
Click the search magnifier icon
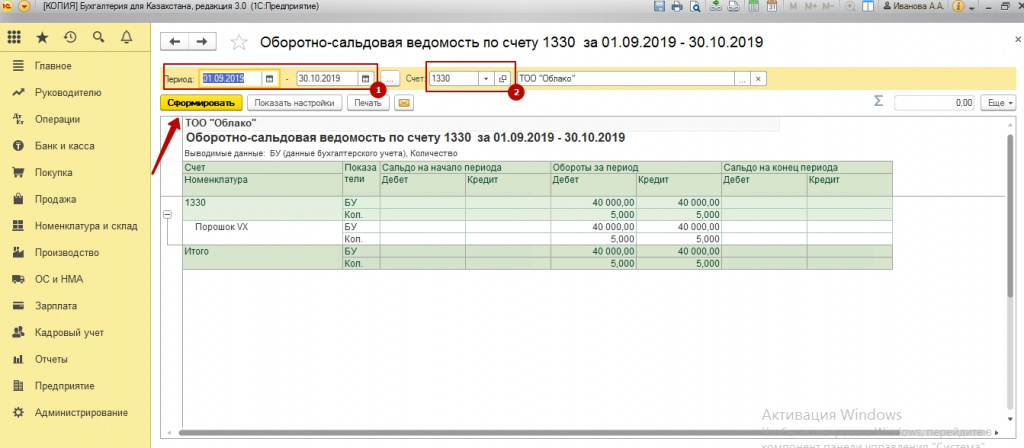point(98,38)
